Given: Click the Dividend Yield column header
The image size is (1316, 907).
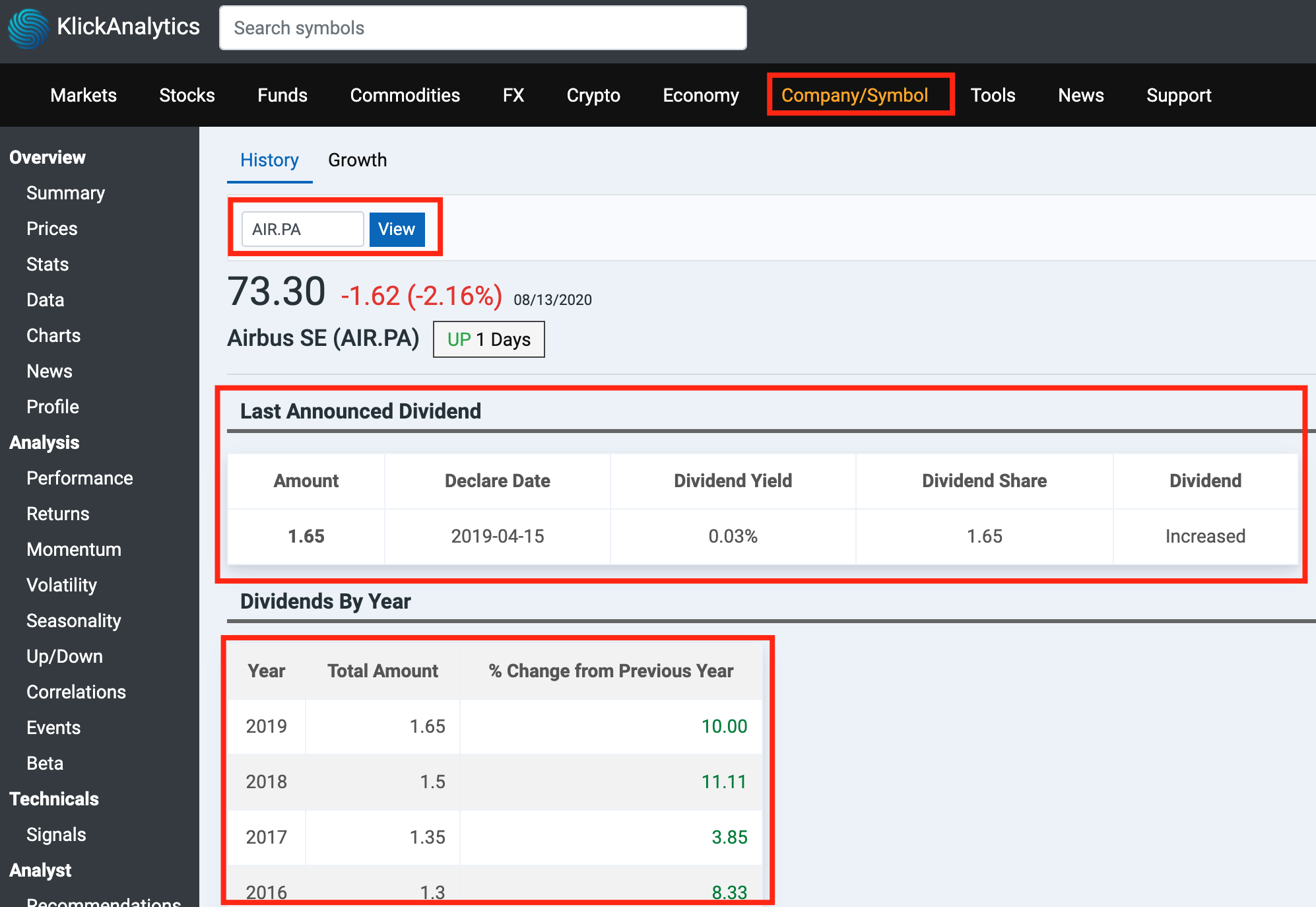Looking at the screenshot, I should pos(733,481).
